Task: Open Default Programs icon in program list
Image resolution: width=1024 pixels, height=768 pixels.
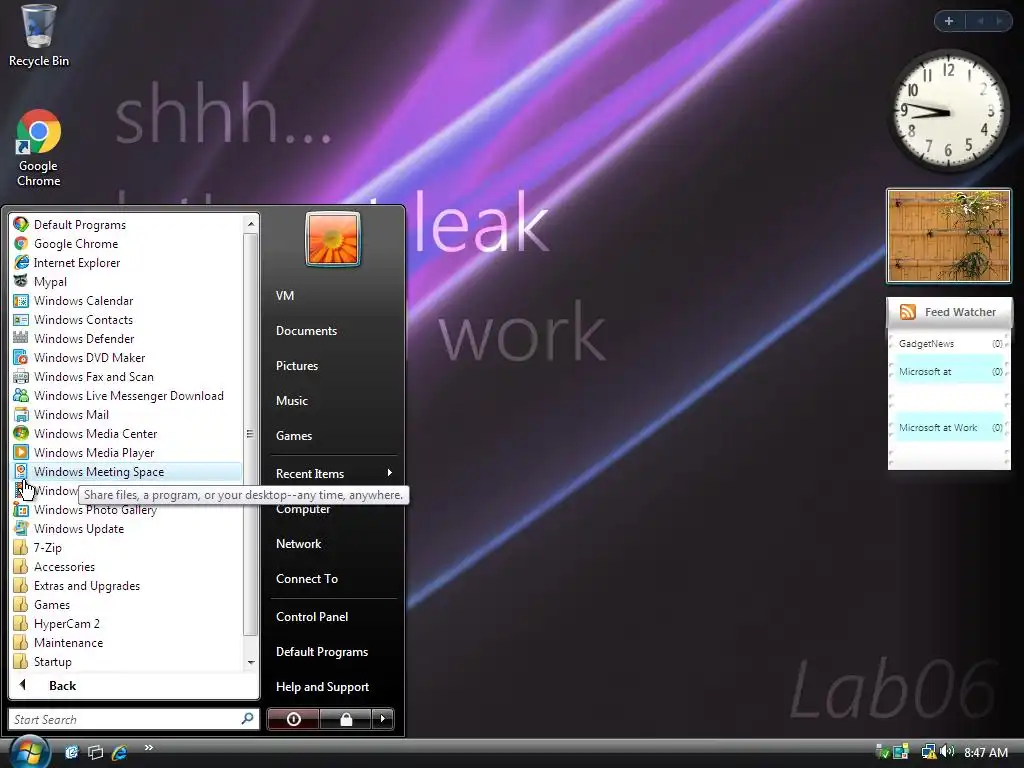Action: [21, 225]
